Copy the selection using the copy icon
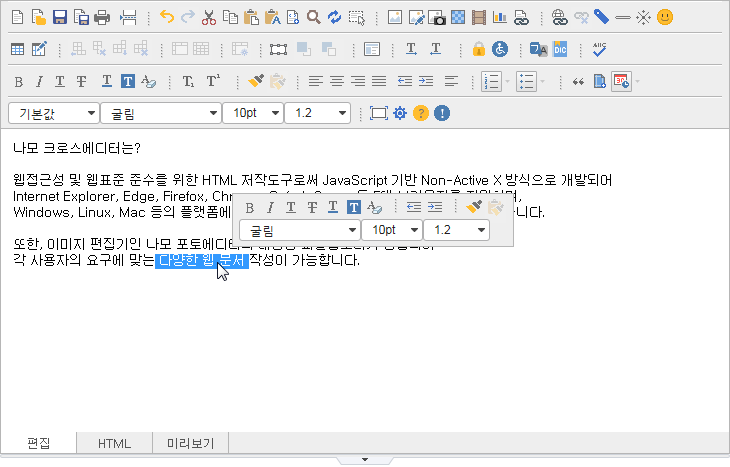 [230, 18]
